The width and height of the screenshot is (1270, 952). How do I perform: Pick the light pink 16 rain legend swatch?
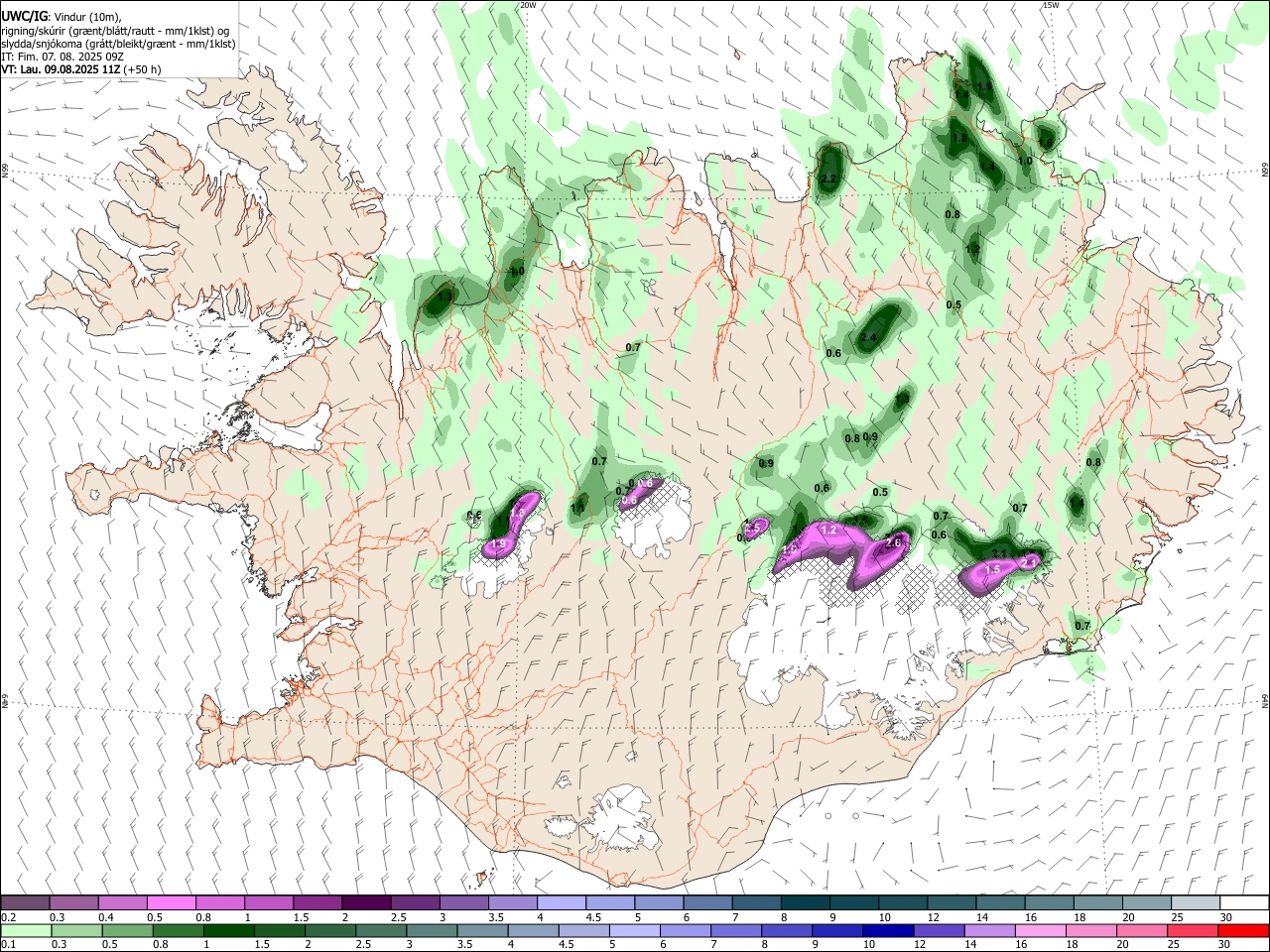coord(1039,930)
